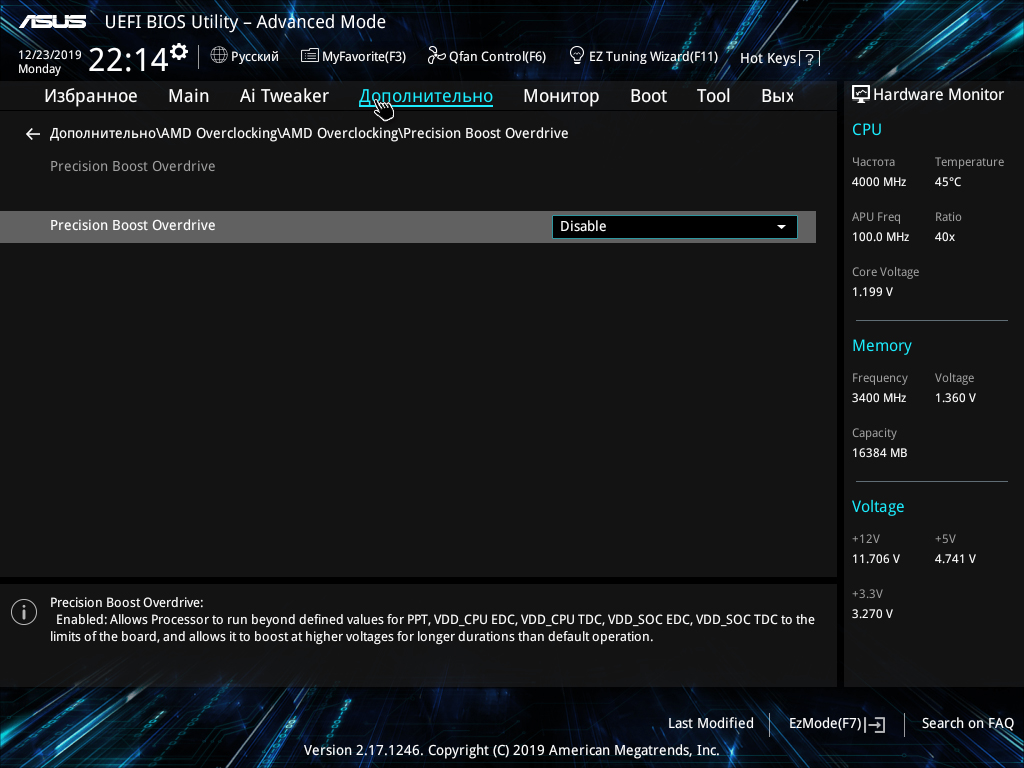This screenshot has height=768, width=1024.
Task: Launch EZ Tuning Wizard lightbulb icon
Action: click(x=577, y=56)
